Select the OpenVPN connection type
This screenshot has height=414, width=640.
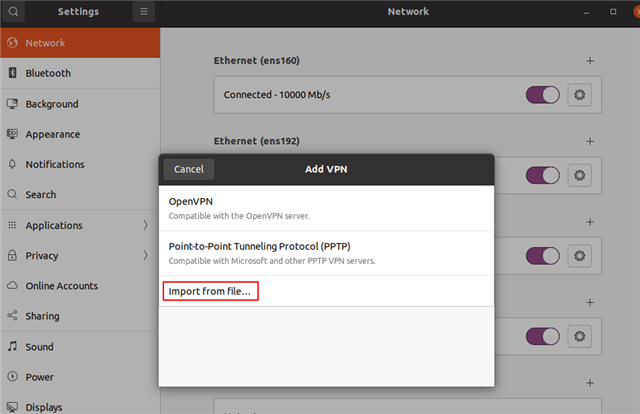coord(327,208)
